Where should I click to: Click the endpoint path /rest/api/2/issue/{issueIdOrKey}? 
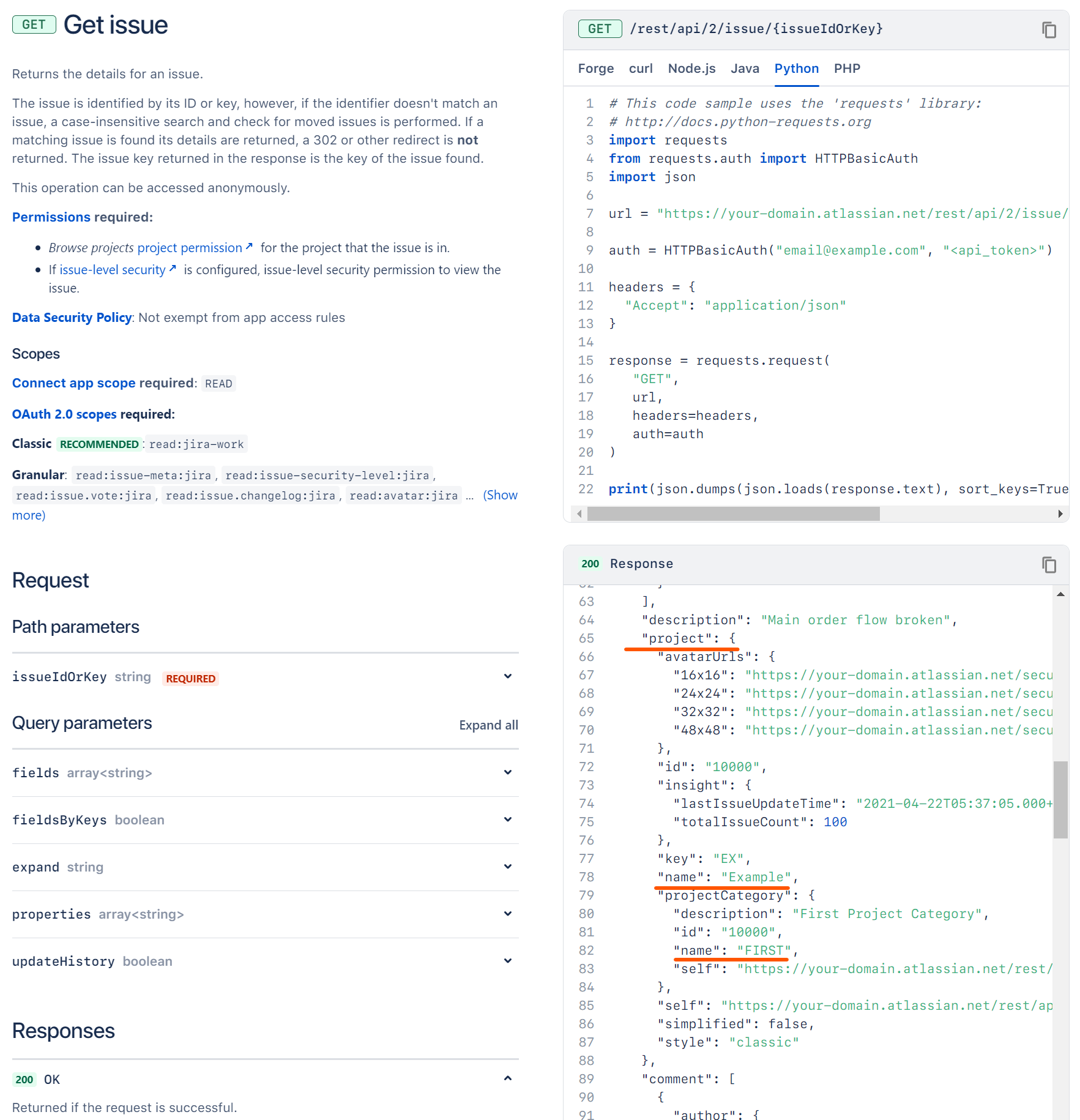click(756, 29)
